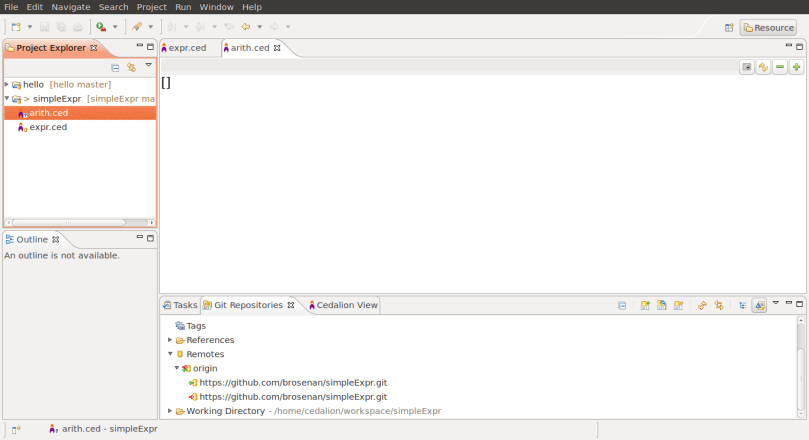809x440 pixels.
Task: Close the Project Explorer view tab
Action: click(93, 48)
